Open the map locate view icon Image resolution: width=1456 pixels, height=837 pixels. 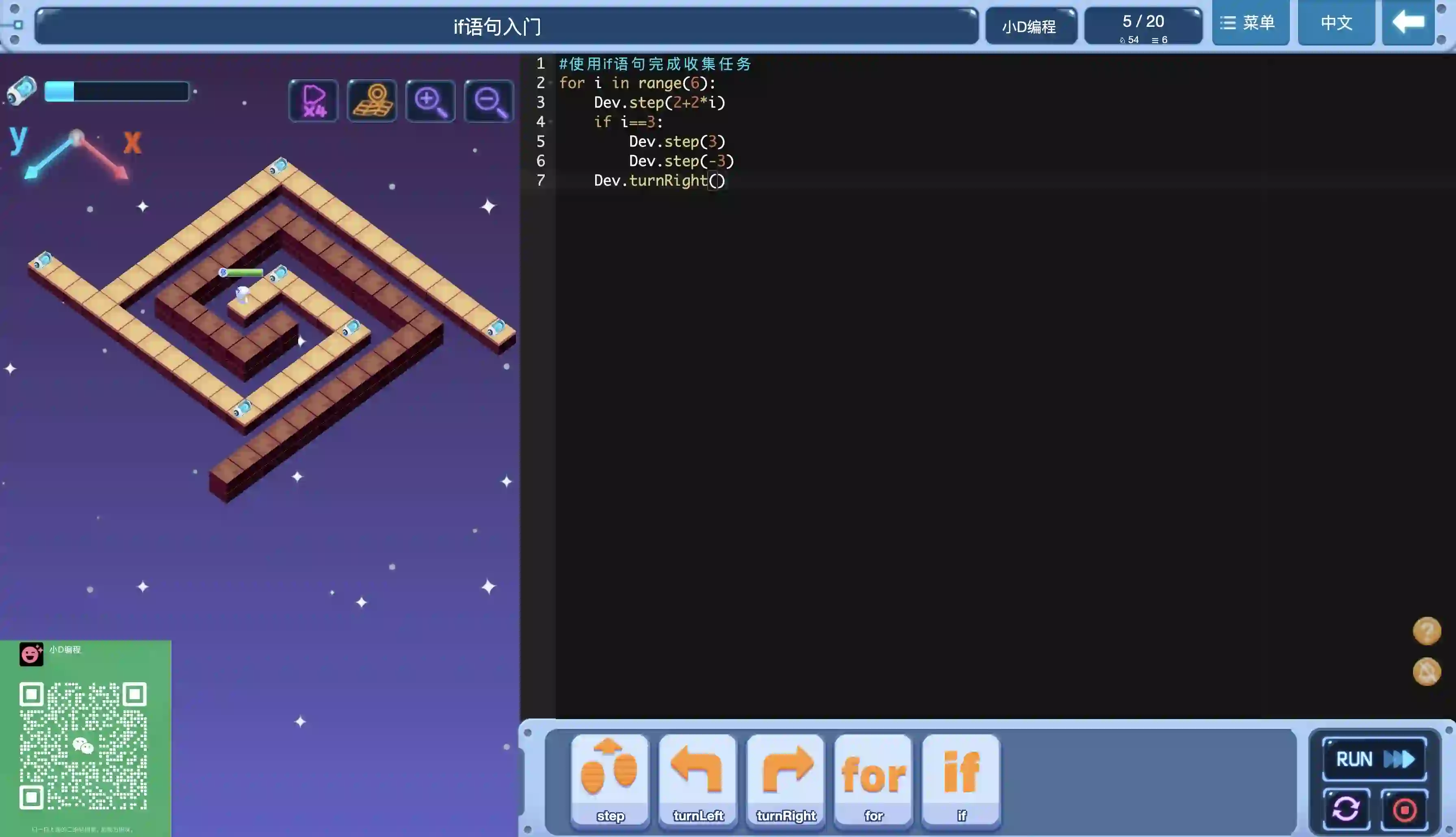click(x=372, y=101)
